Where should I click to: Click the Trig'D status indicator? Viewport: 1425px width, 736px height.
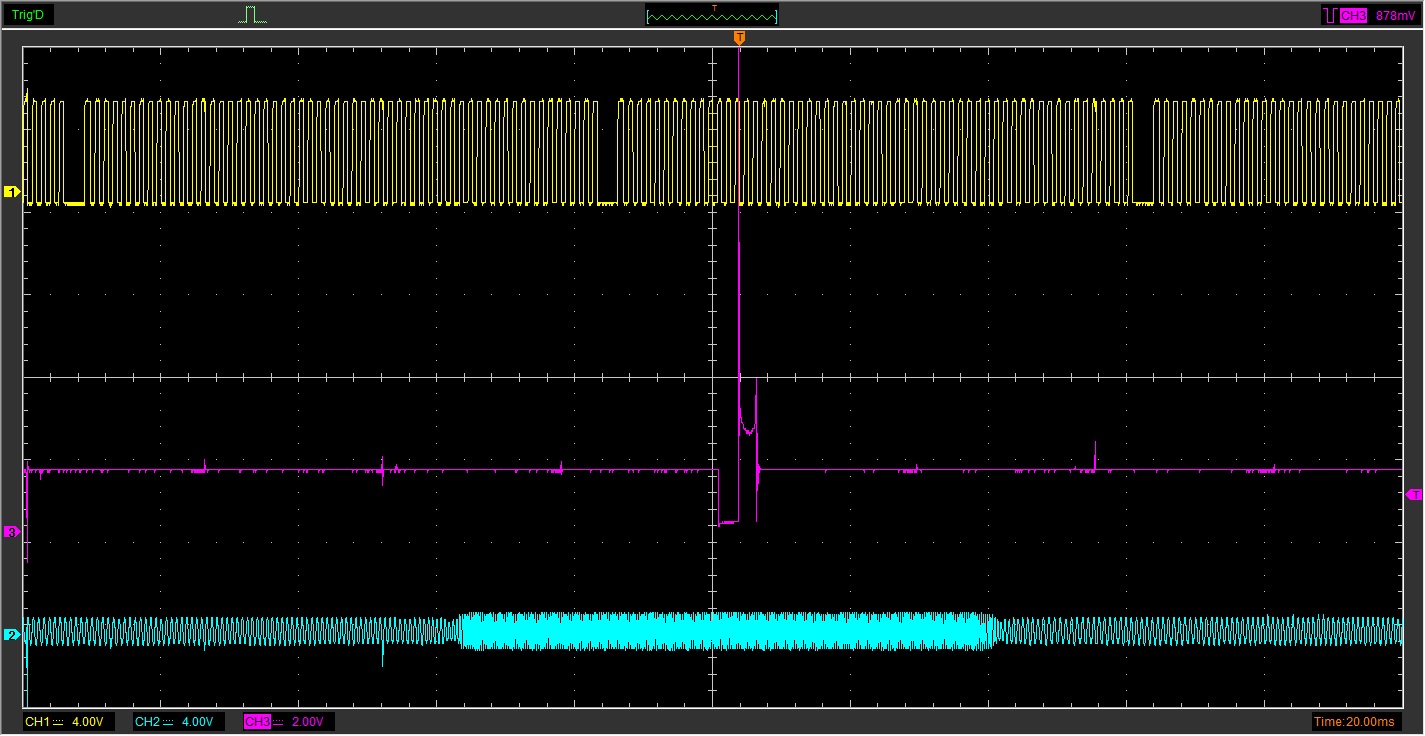pos(28,15)
